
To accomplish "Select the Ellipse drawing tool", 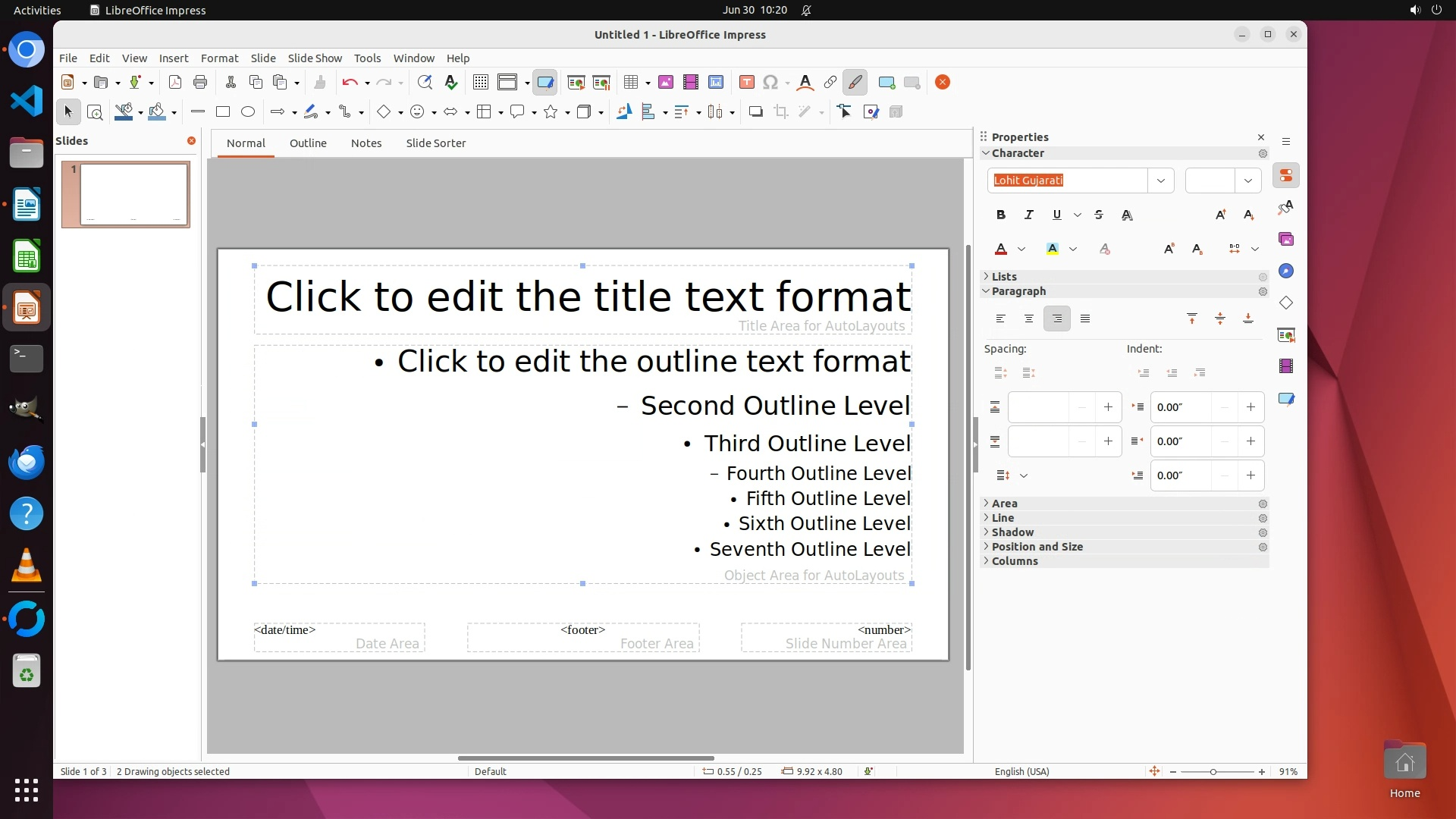I will 248,112.
